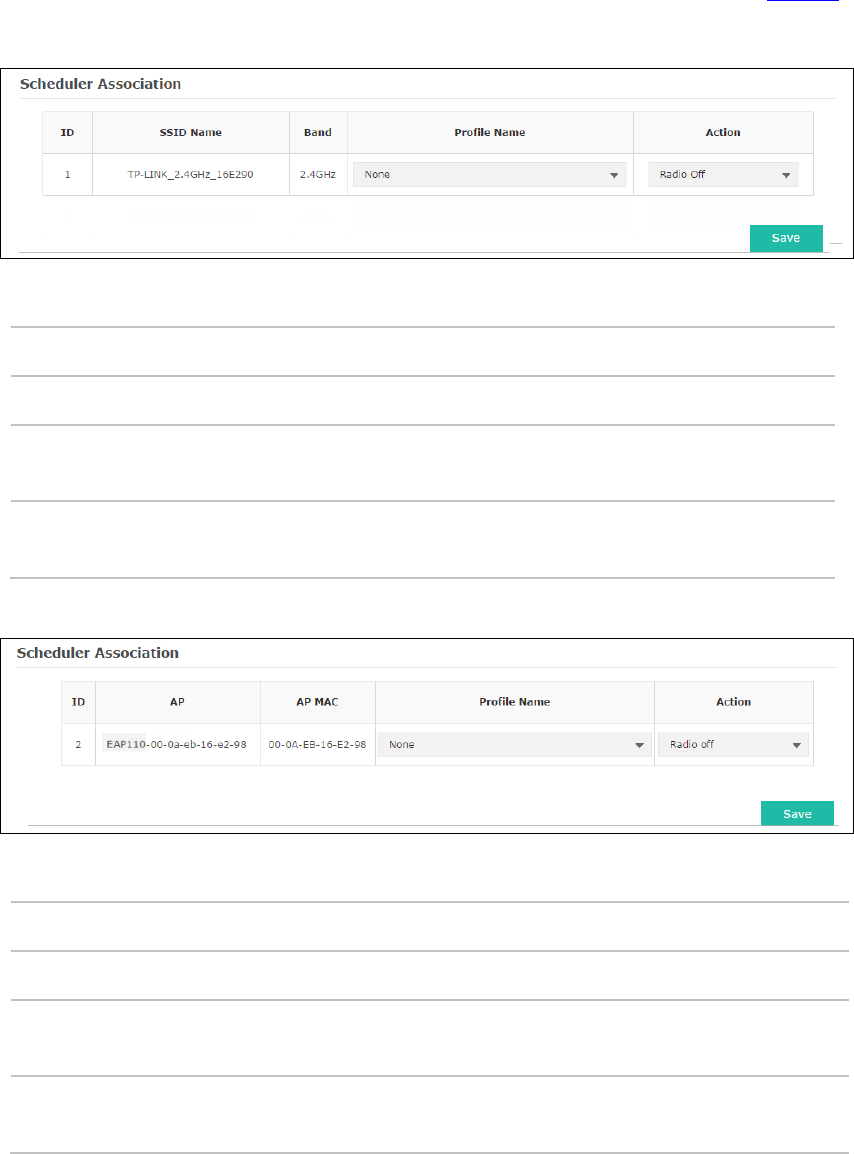Open Profile Name dropdown for AP EAP110
854x1154 pixels.
pos(514,745)
